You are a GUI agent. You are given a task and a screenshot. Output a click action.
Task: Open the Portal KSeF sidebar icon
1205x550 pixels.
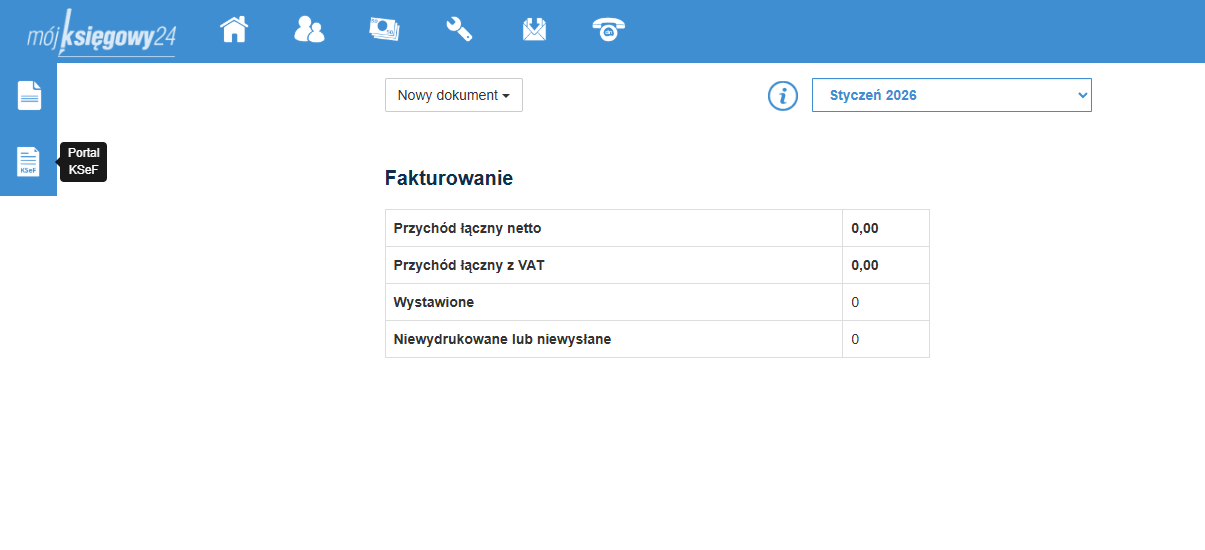pyautogui.click(x=29, y=161)
